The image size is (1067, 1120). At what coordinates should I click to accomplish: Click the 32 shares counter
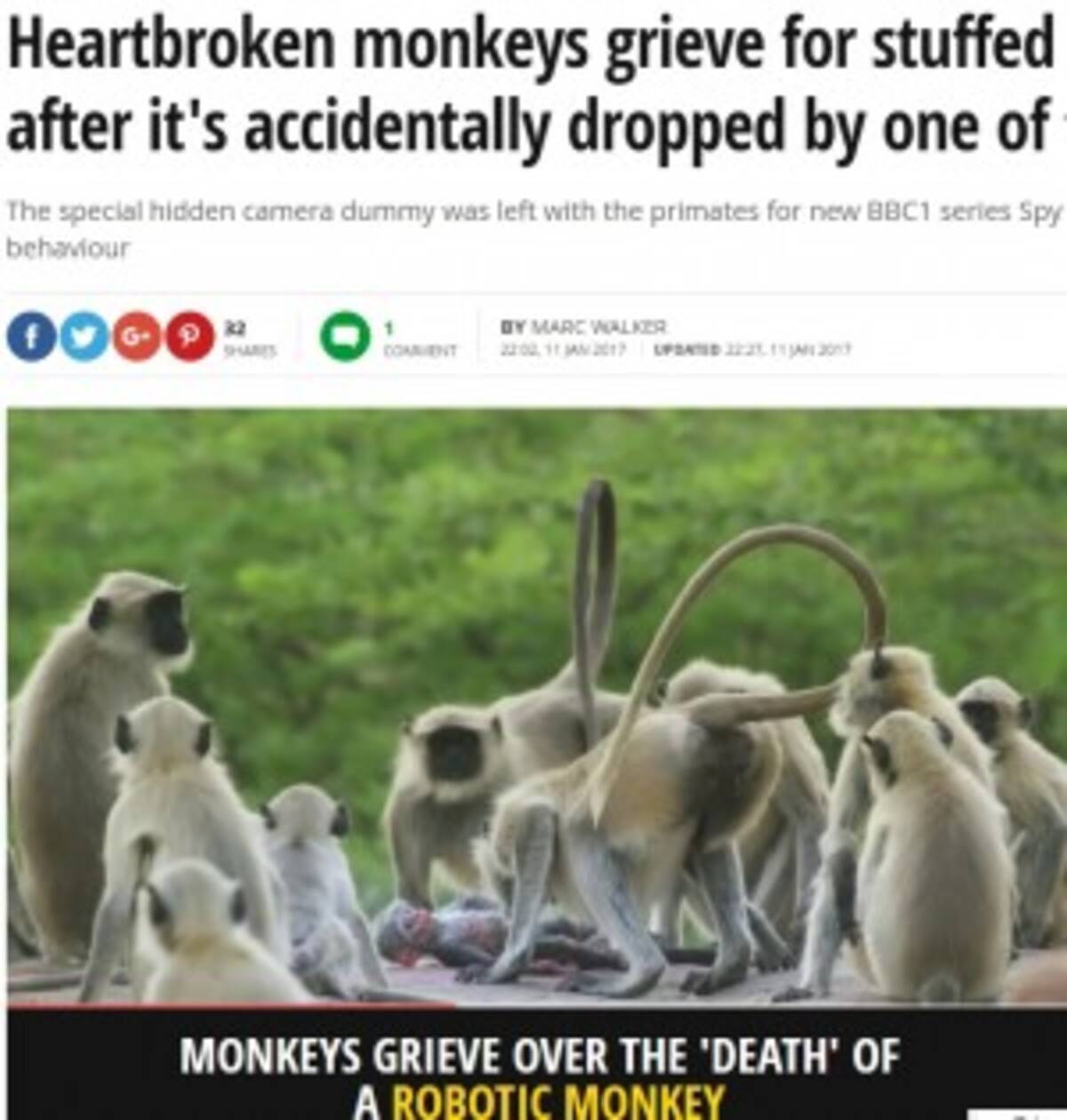237,339
